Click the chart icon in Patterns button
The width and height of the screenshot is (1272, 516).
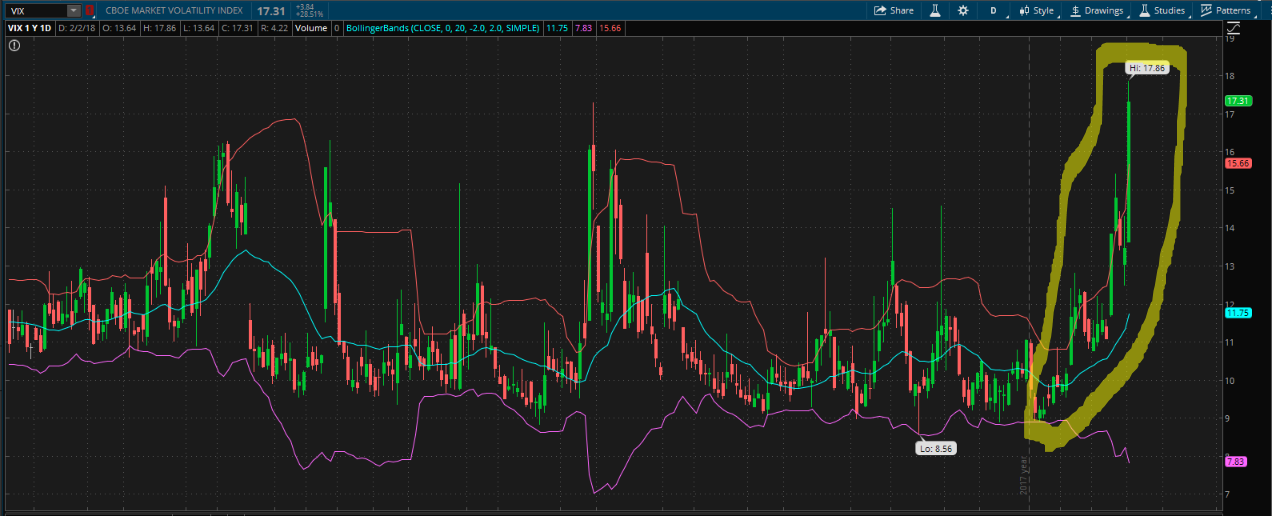tap(1206, 10)
